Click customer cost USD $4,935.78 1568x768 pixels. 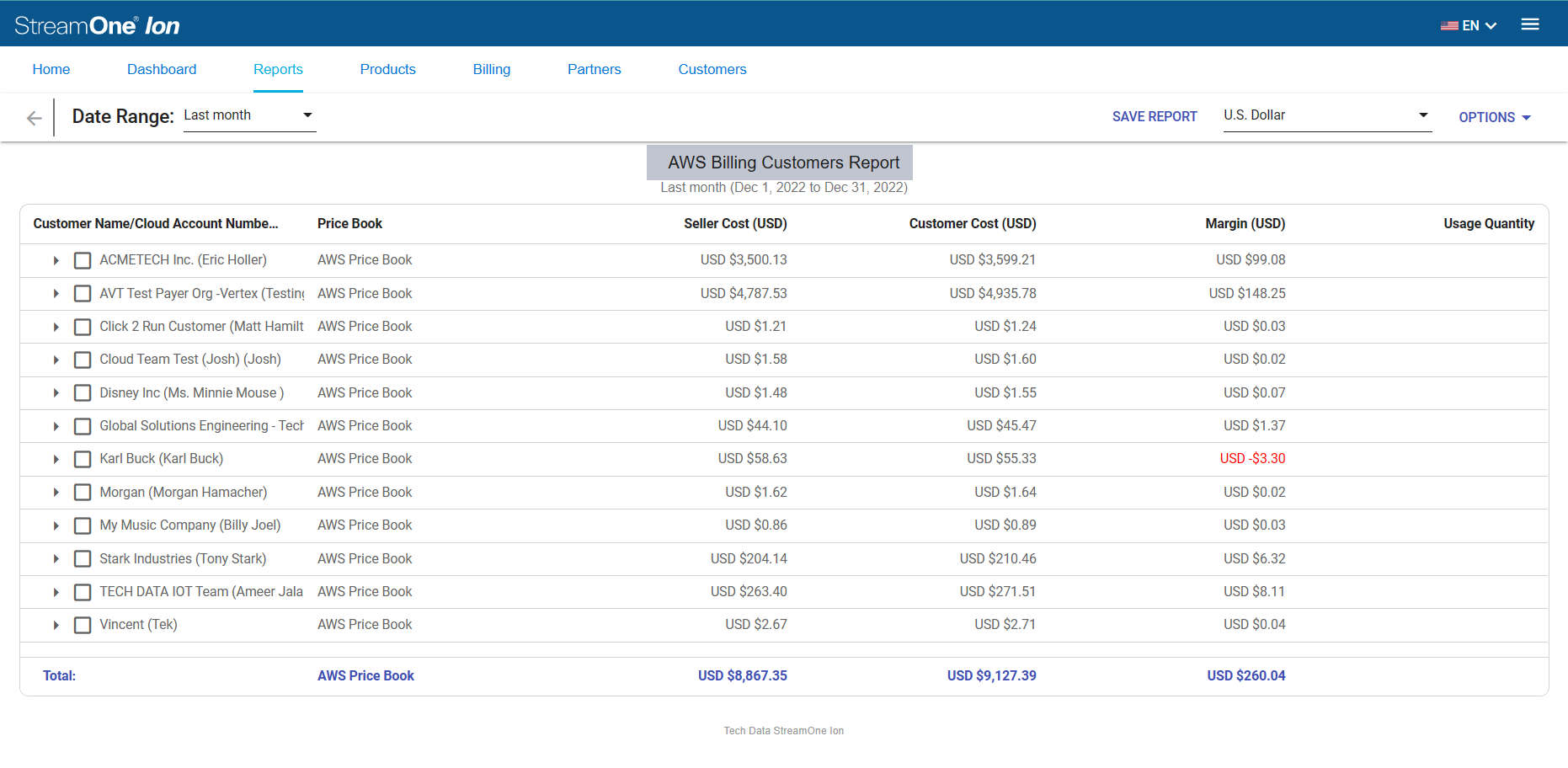point(993,294)
